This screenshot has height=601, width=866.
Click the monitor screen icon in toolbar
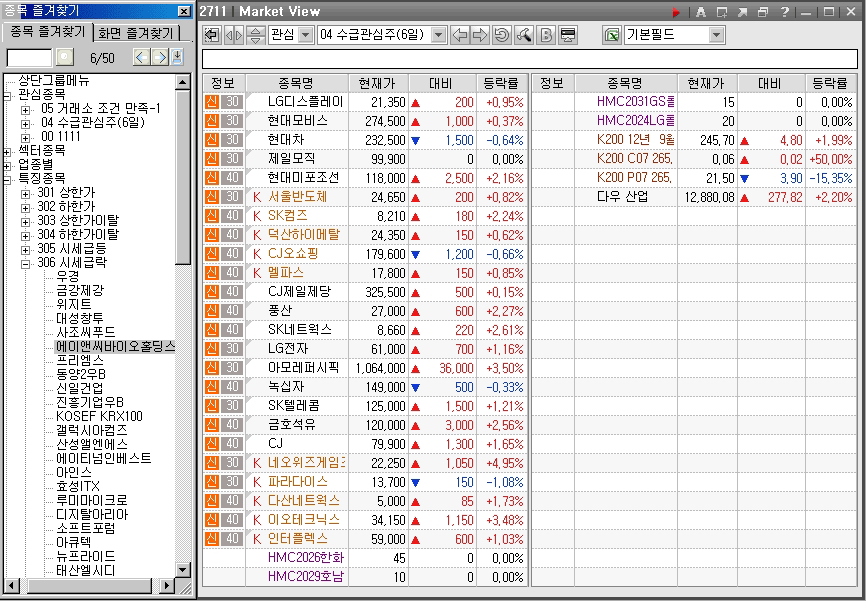(x=567, y=35)
